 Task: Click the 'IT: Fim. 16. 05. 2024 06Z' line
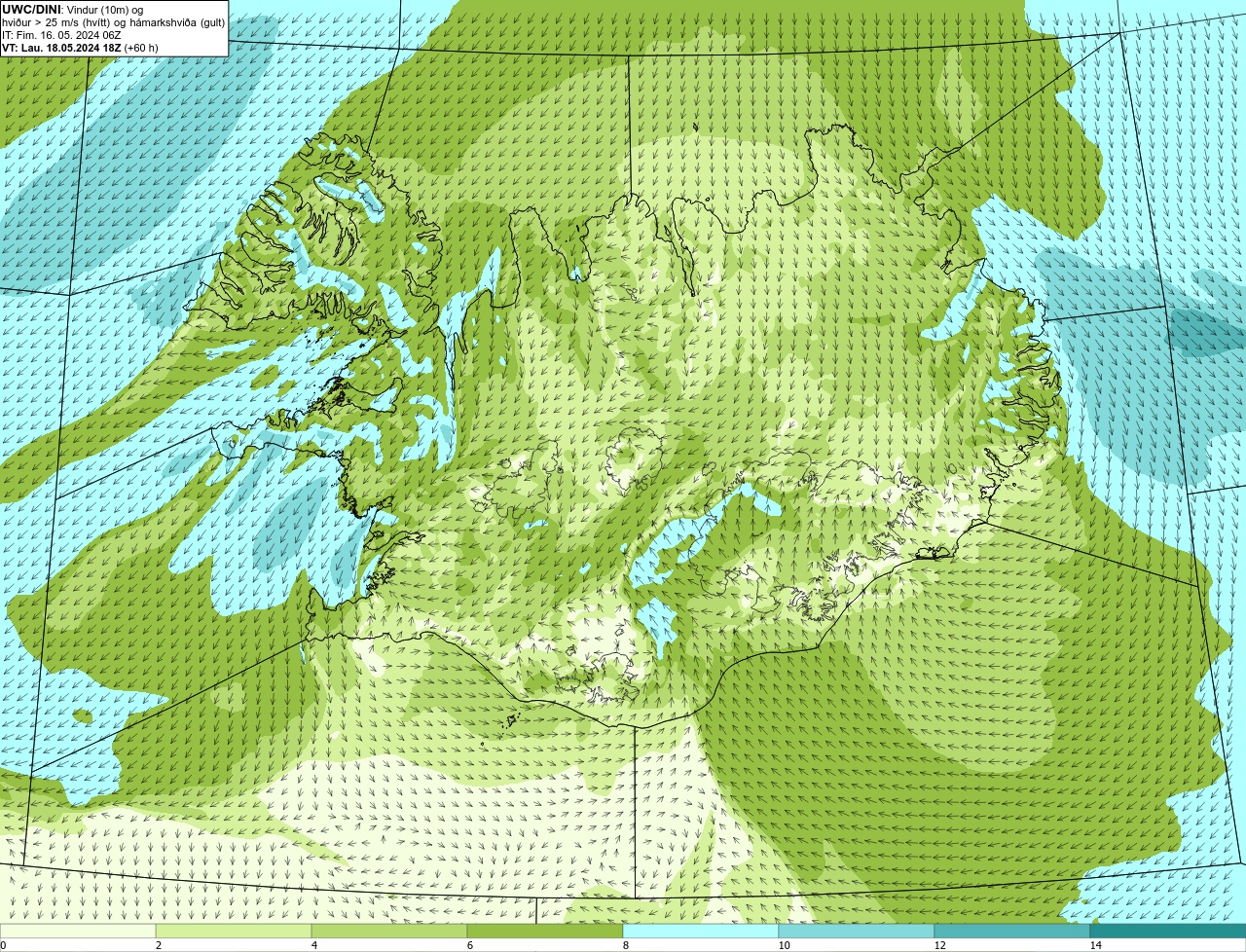[x=61, y=35]
